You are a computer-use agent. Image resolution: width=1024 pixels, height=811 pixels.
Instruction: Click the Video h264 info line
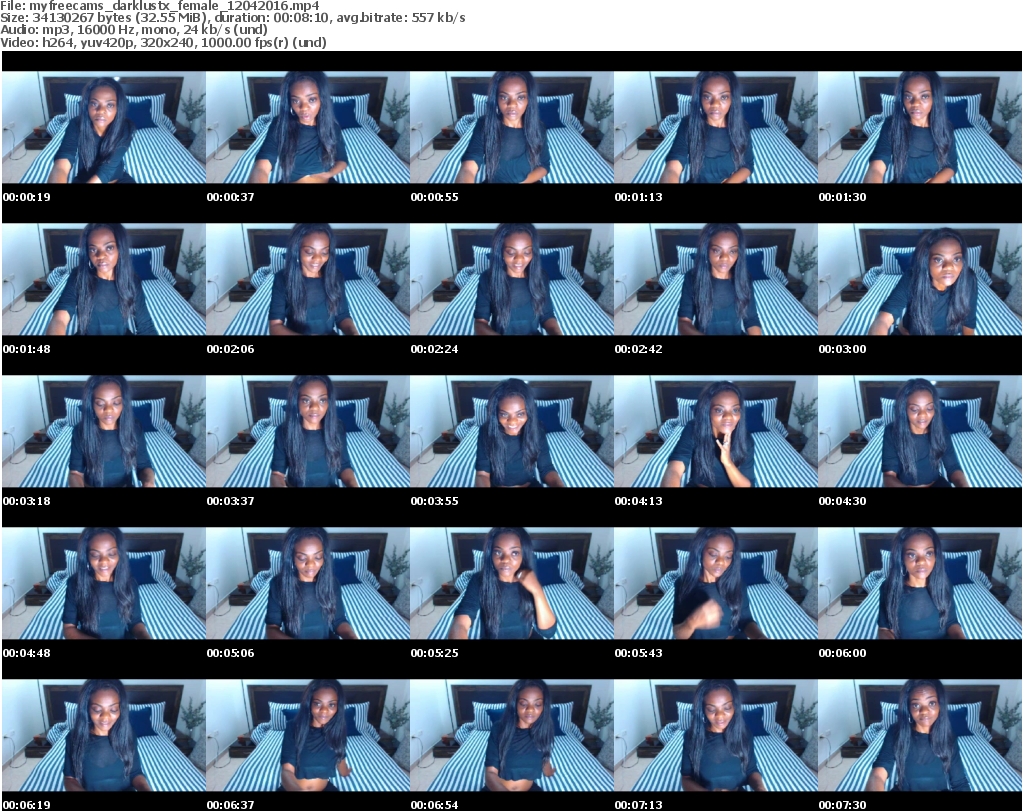pos(163,42)
